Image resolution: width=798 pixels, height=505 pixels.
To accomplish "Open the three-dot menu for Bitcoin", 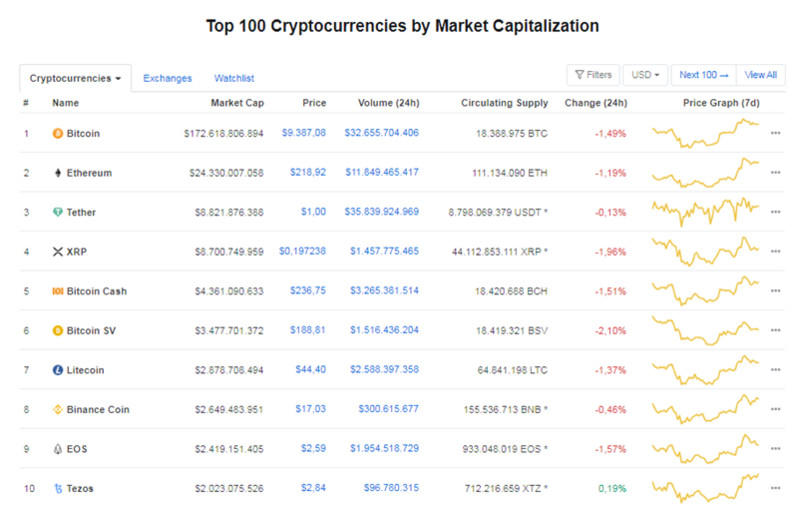I will click(775, 133).
